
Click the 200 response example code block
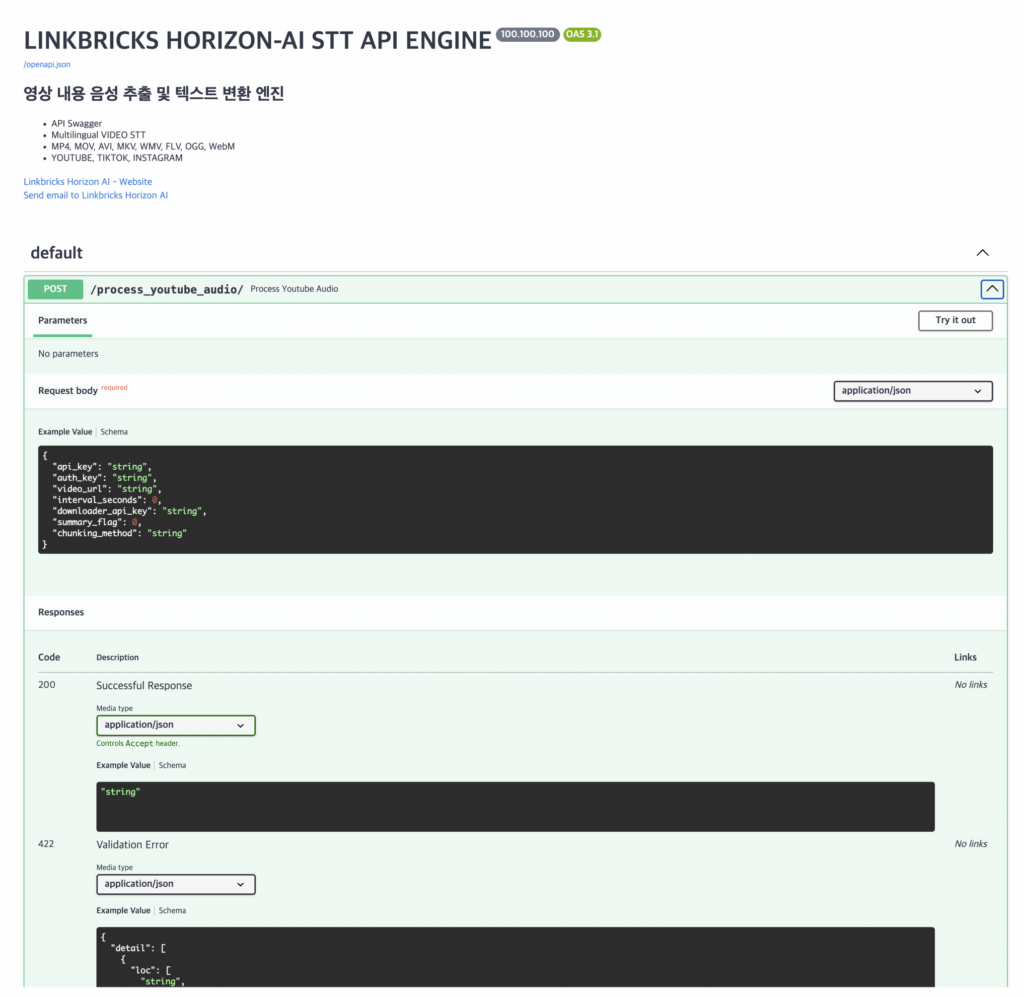pyautogui.click(x=515, y=807)
